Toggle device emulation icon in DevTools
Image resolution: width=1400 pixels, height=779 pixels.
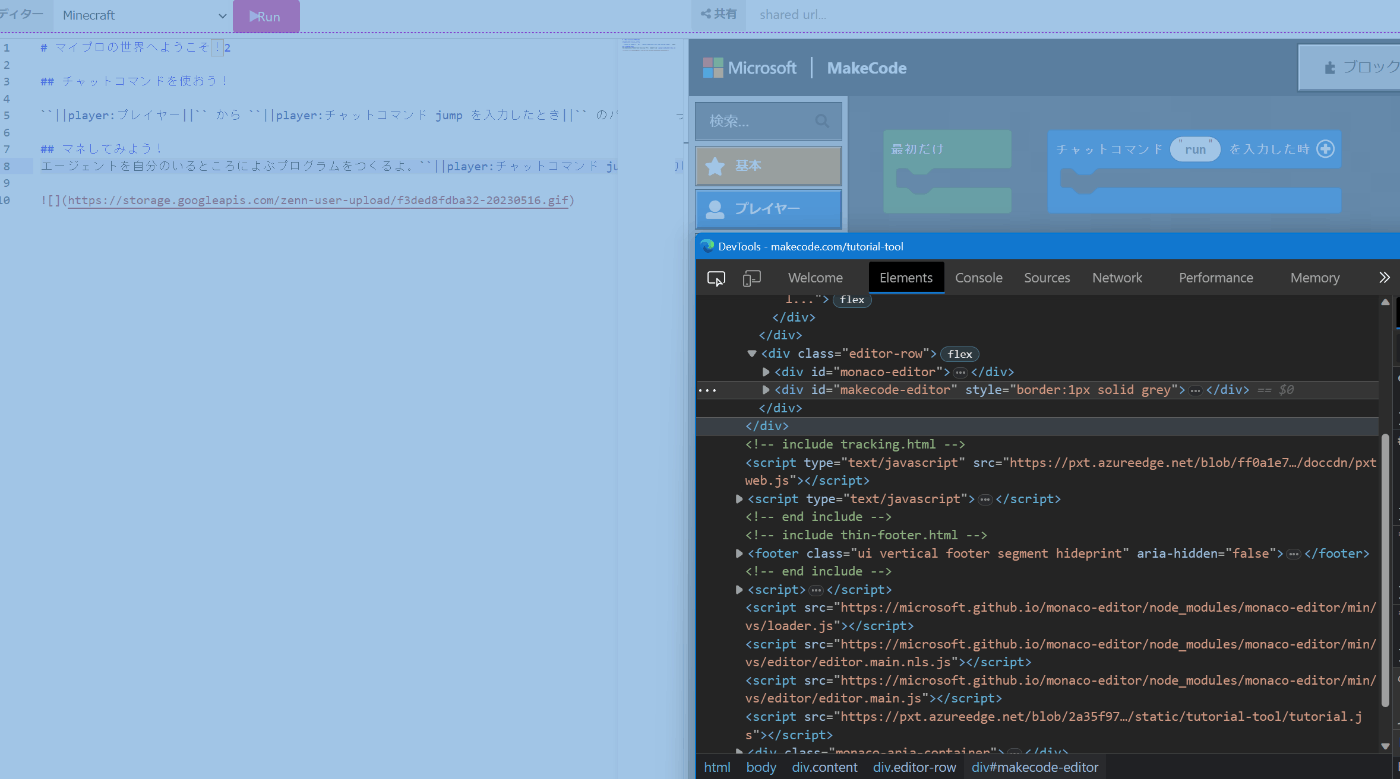(x=752, y=278)
